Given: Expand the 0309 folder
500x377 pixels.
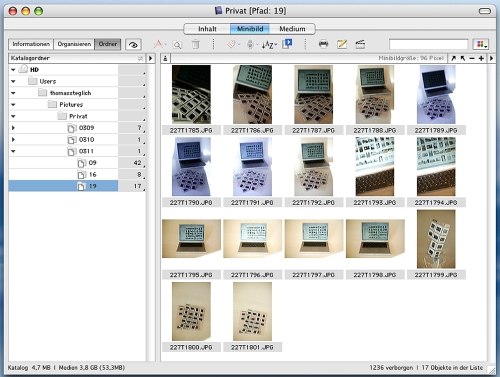Looking at the screenshot, I should point(13,128).
